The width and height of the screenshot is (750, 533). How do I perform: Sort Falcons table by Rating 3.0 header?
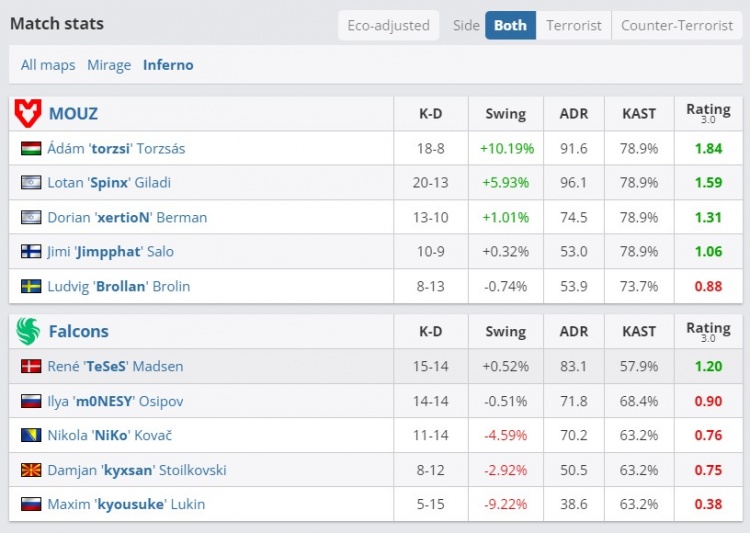[708, 331]
